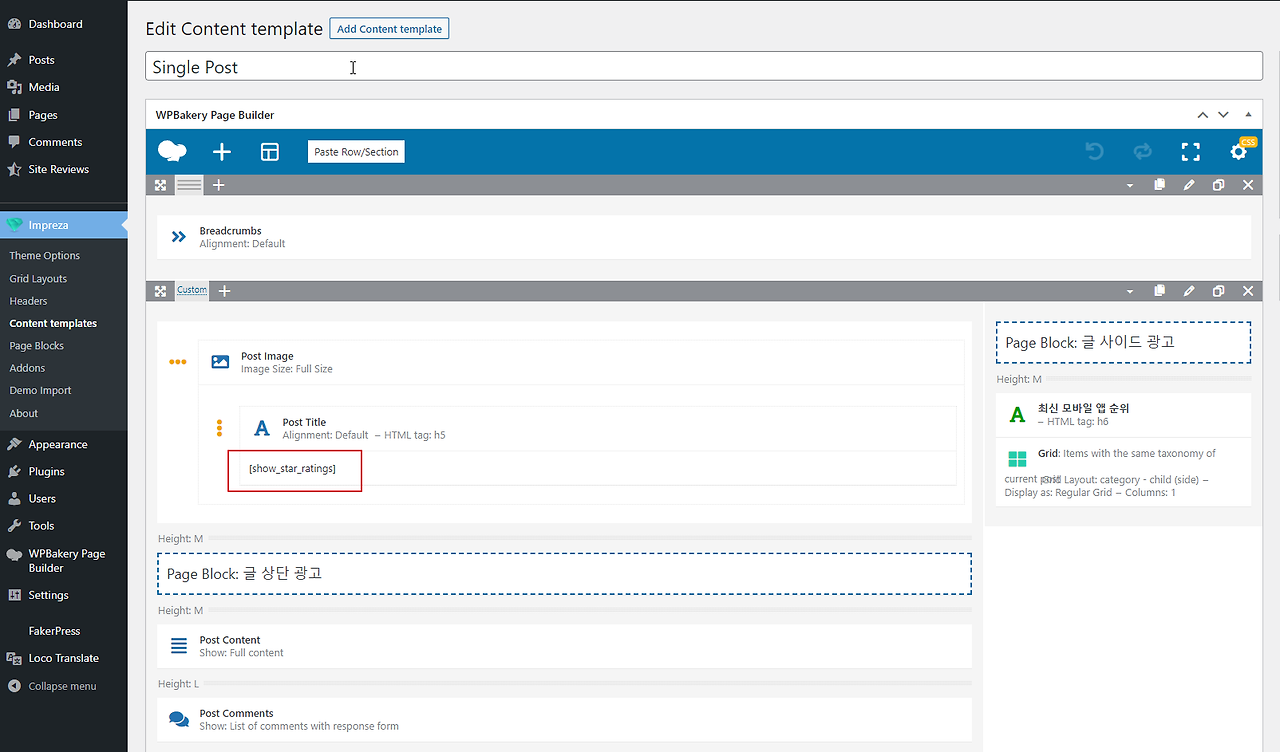1280x752 pixels.
Task: Click the horizontal orange dots inner row handle
Action: click(178, 362)
